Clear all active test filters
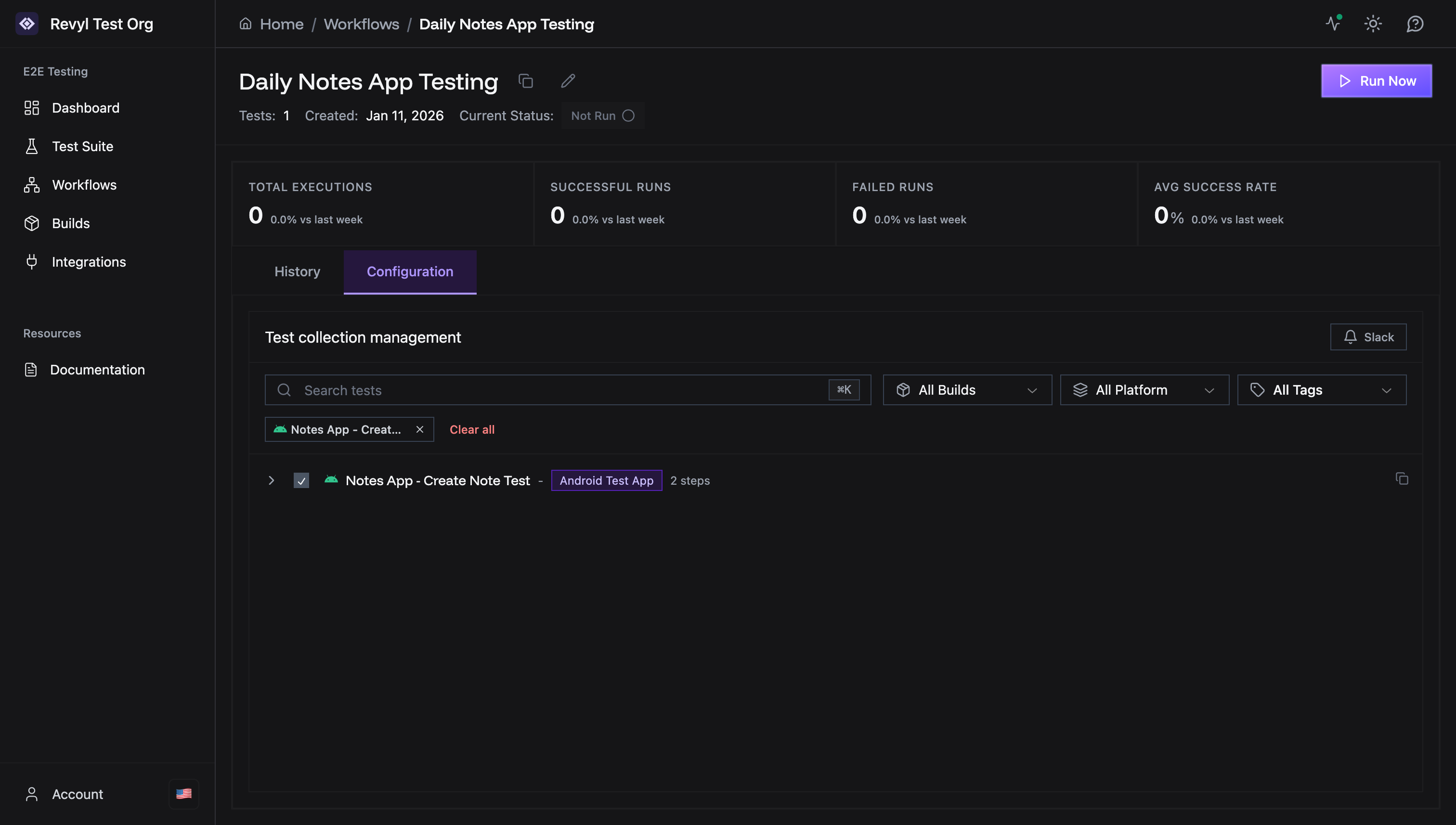 point(471,429)
